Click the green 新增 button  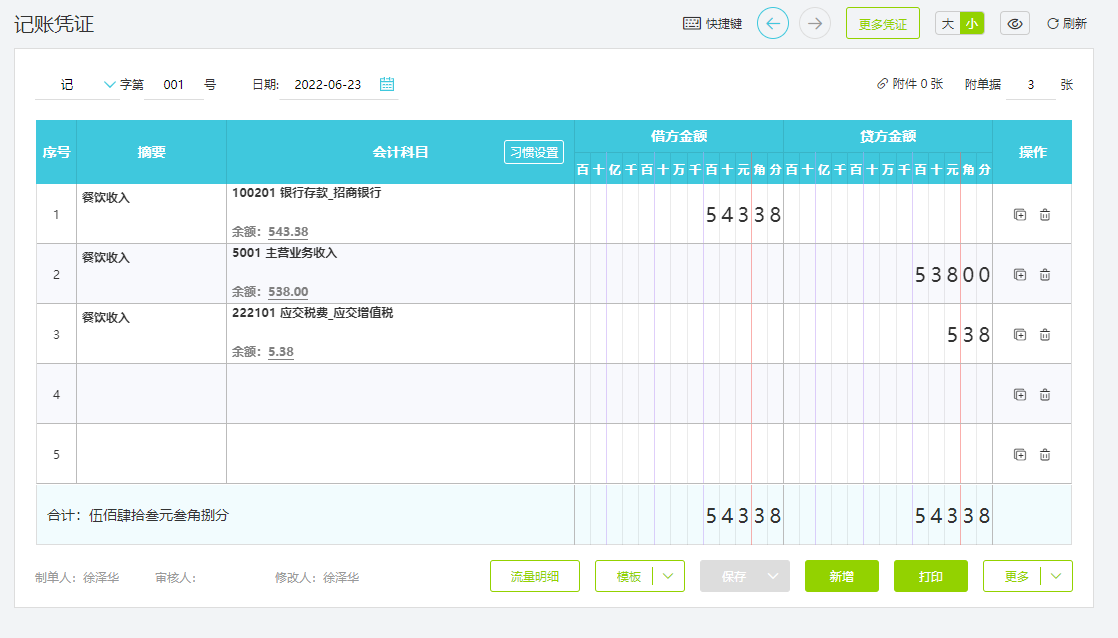[x=841, y=576]
